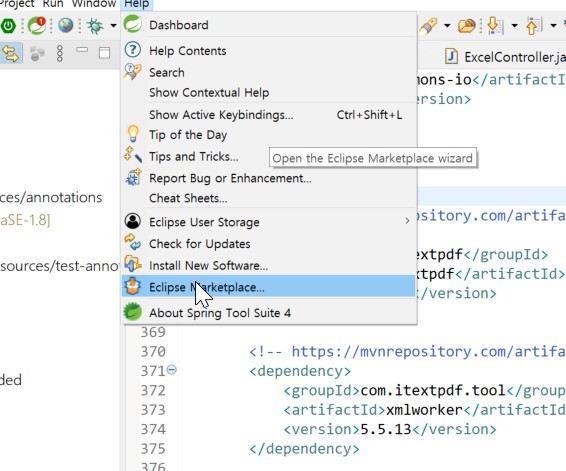
Task: Click the com.itextpdf.tool groupId text
Action: click(433, 391)
